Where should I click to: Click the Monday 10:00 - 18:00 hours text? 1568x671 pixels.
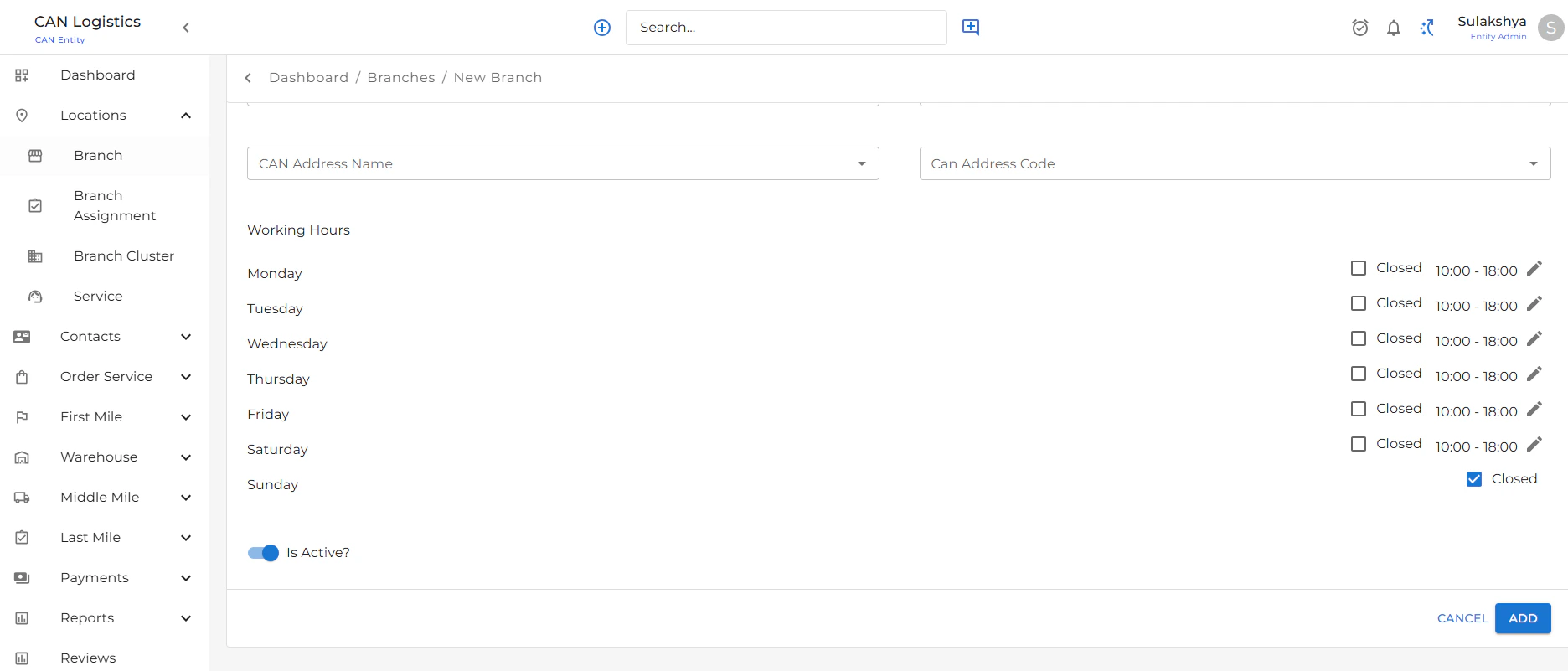point(1476,271)
